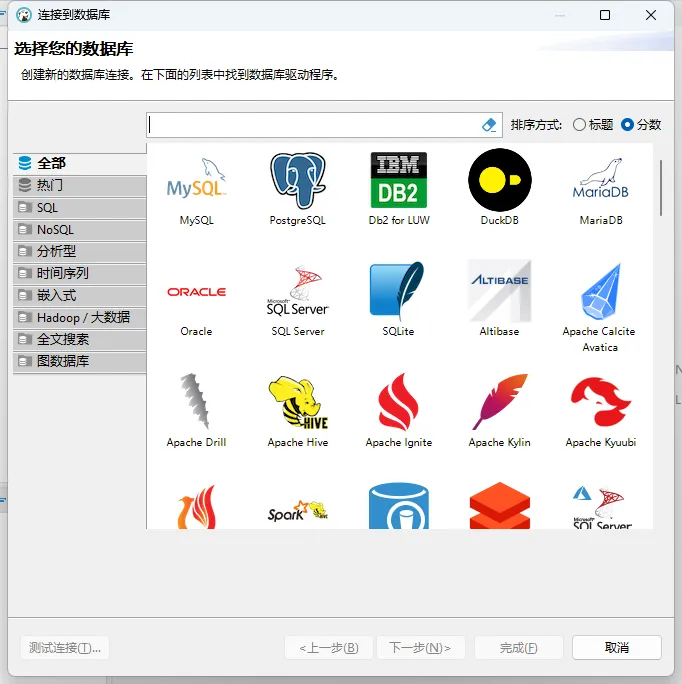
Task: Click the 取消 button
Action: (617, 647)
